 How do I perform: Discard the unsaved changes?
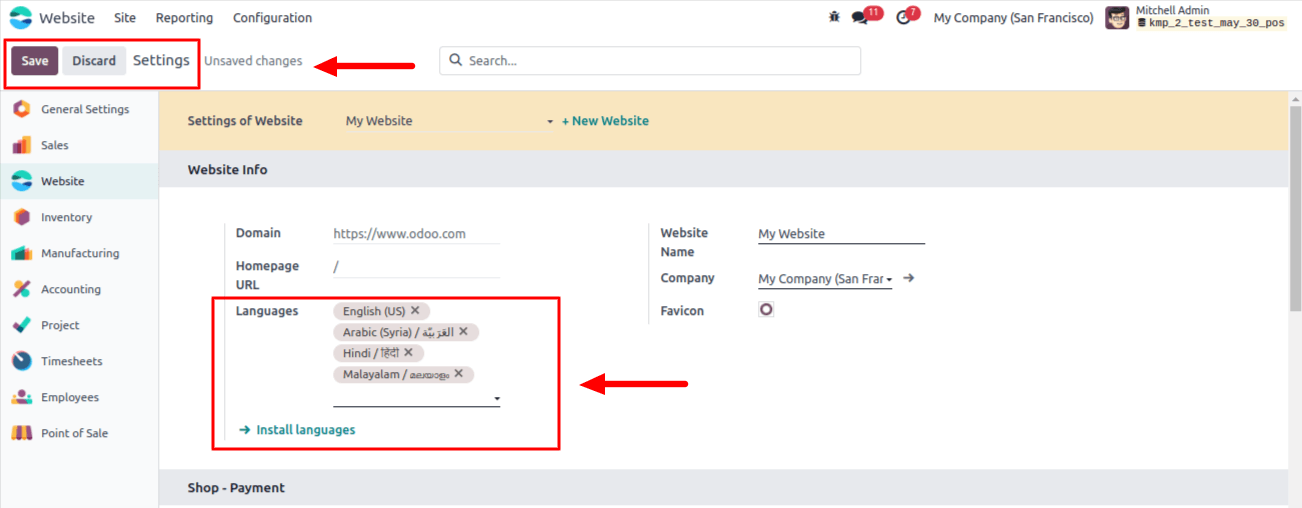[94, 61]
